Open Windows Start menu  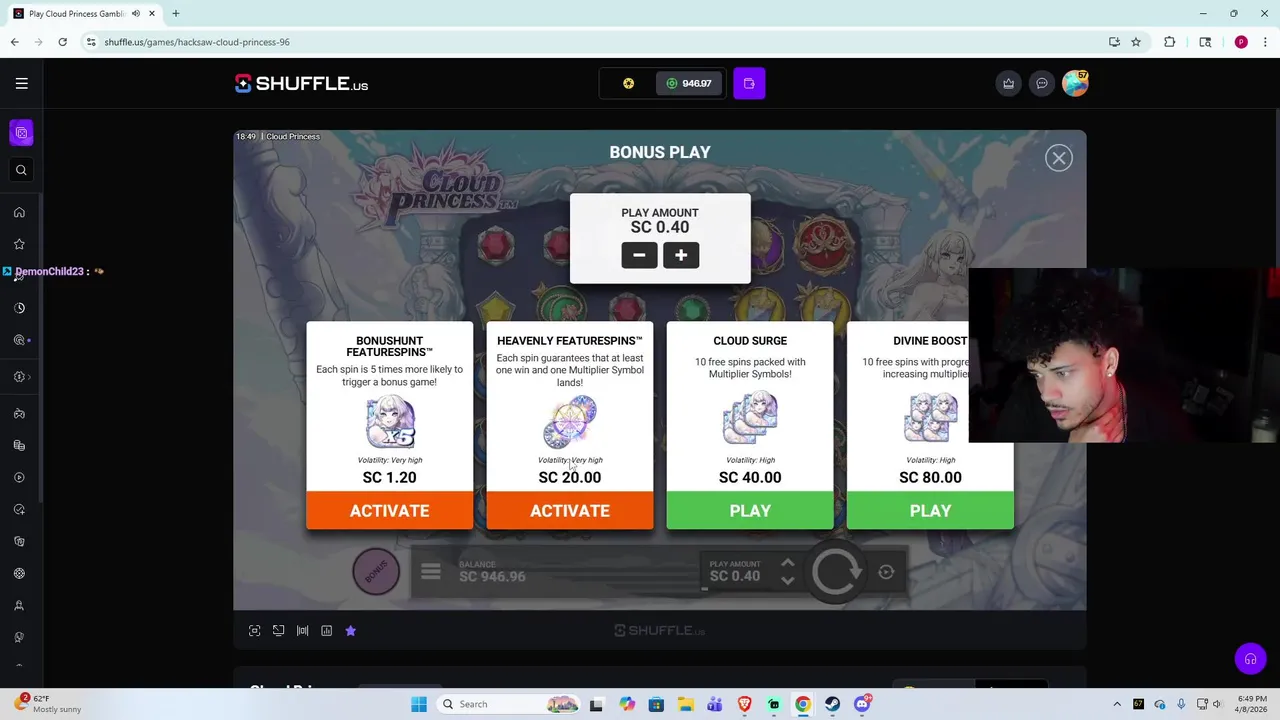(x=419, y=704)
